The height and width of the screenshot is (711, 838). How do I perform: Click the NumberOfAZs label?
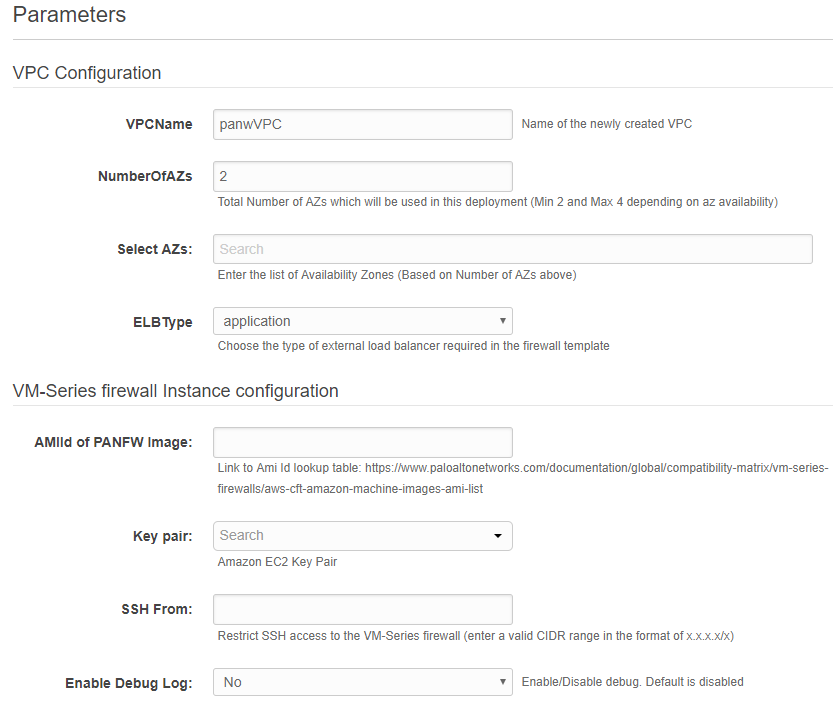[x=145, y=176]
